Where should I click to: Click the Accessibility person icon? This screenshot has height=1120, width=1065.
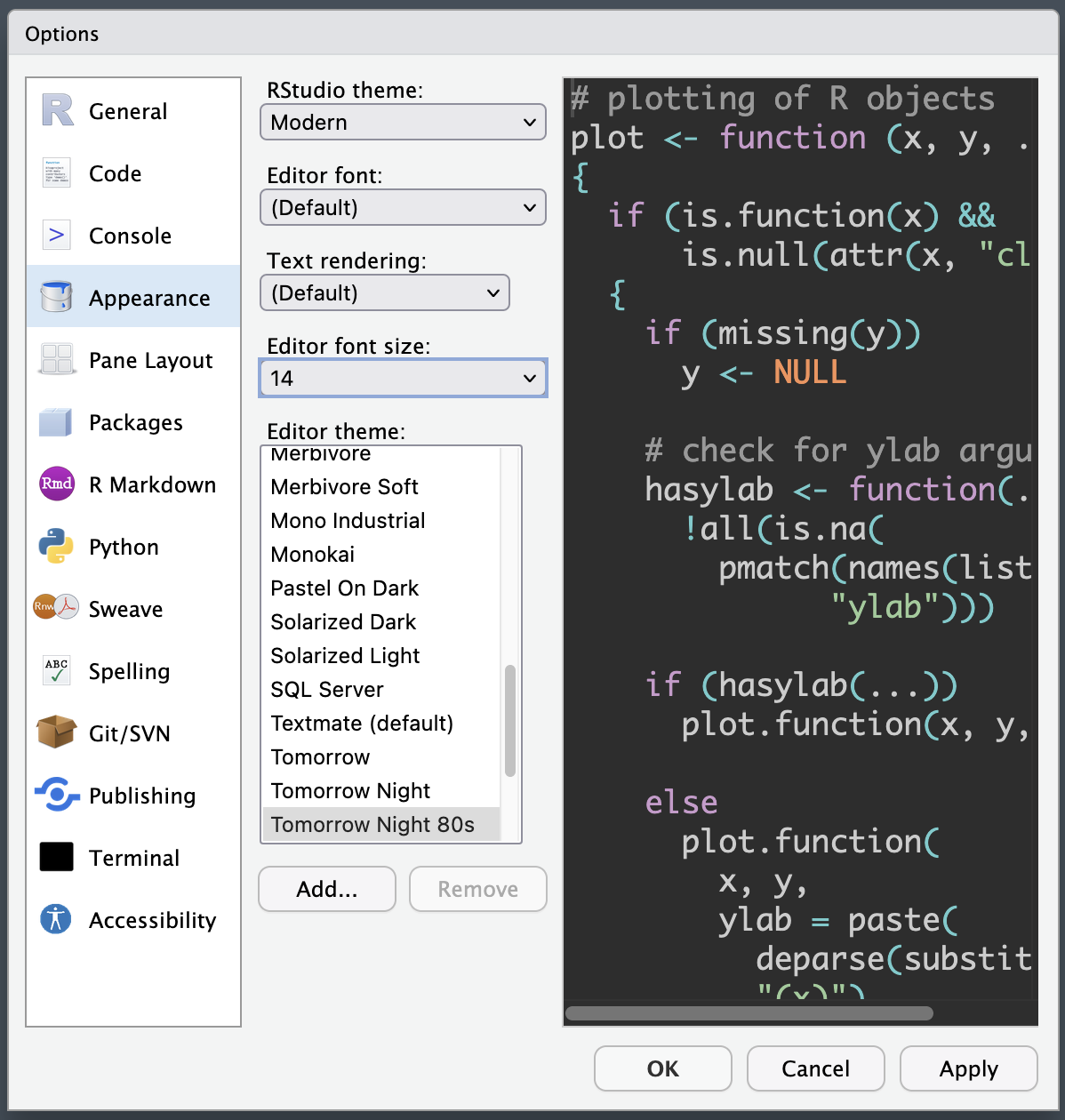(56, 918)
